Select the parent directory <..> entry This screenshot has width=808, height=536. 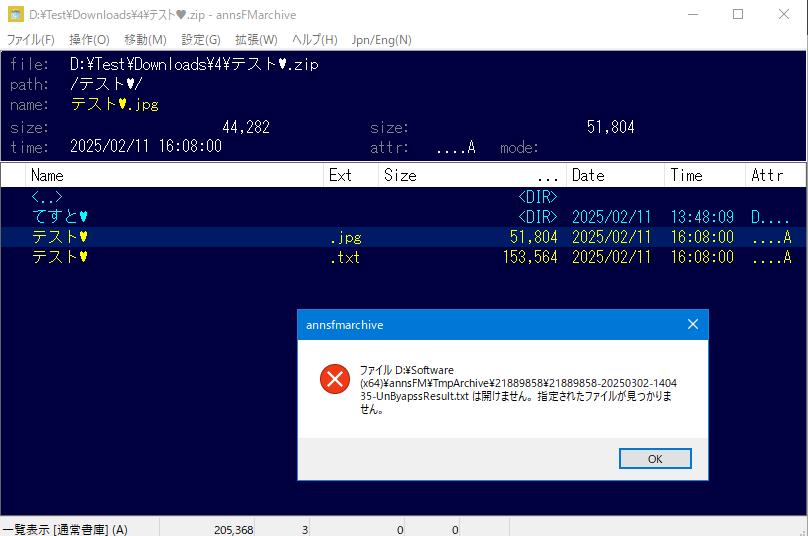[47, 197]
